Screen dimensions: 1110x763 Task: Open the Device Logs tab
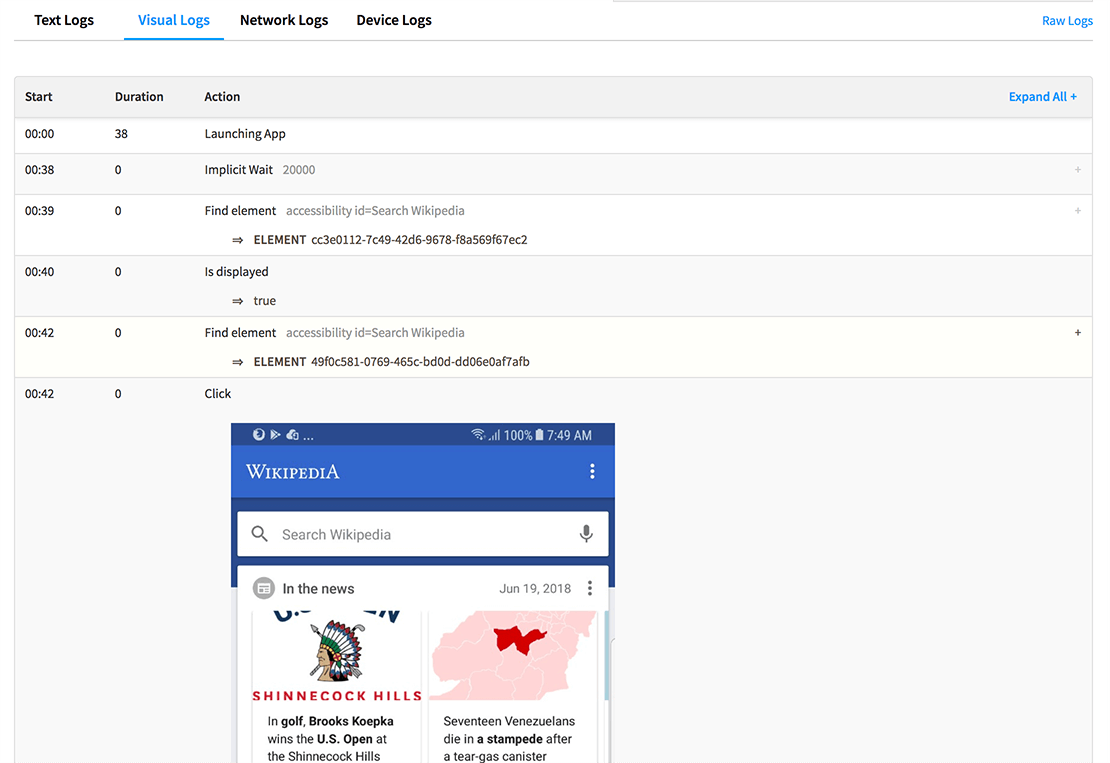coord(394,20)
